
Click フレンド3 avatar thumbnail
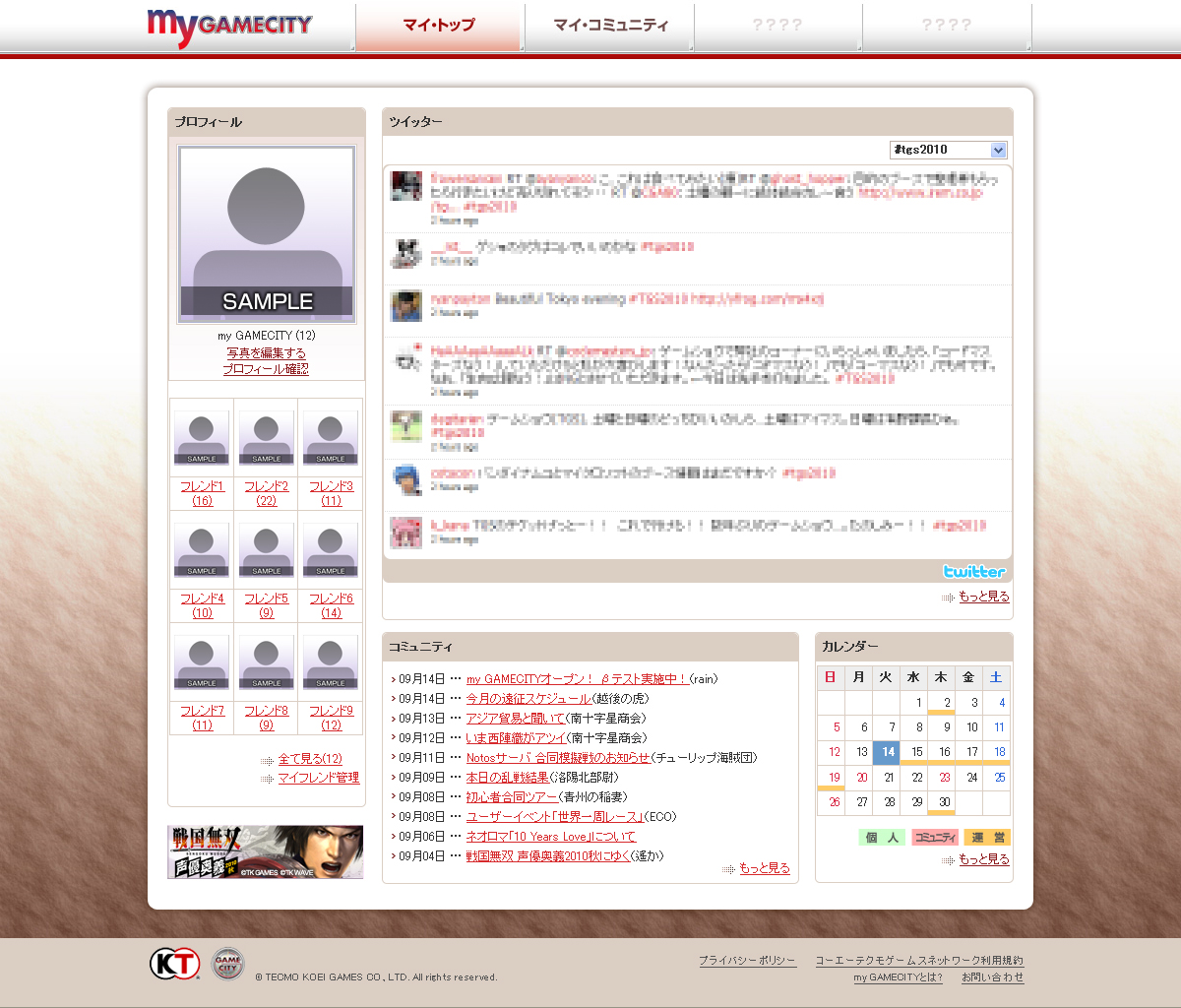click(x=331, y=438)
